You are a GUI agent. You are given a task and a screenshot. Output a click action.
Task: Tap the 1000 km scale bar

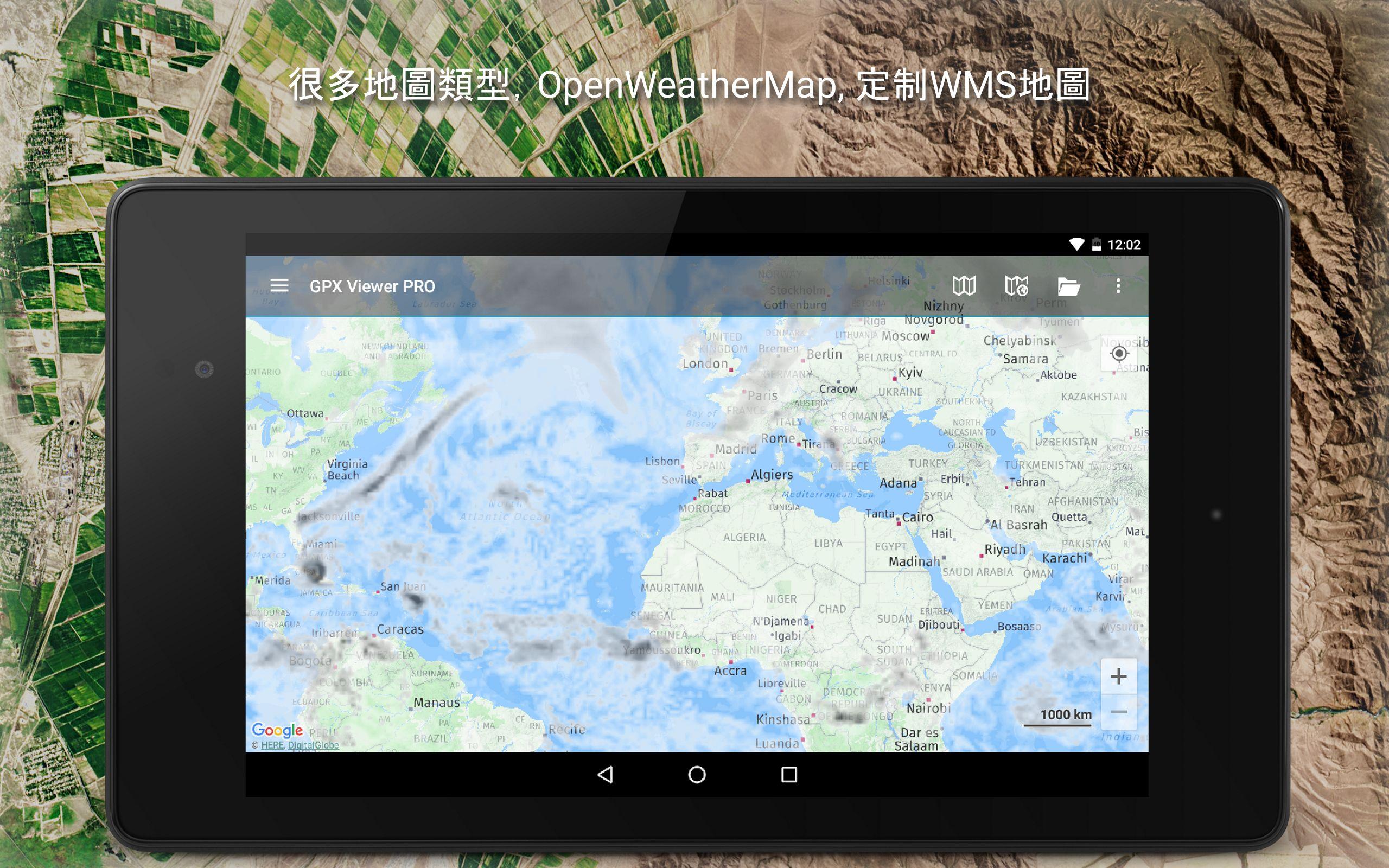click(1057, 718)
